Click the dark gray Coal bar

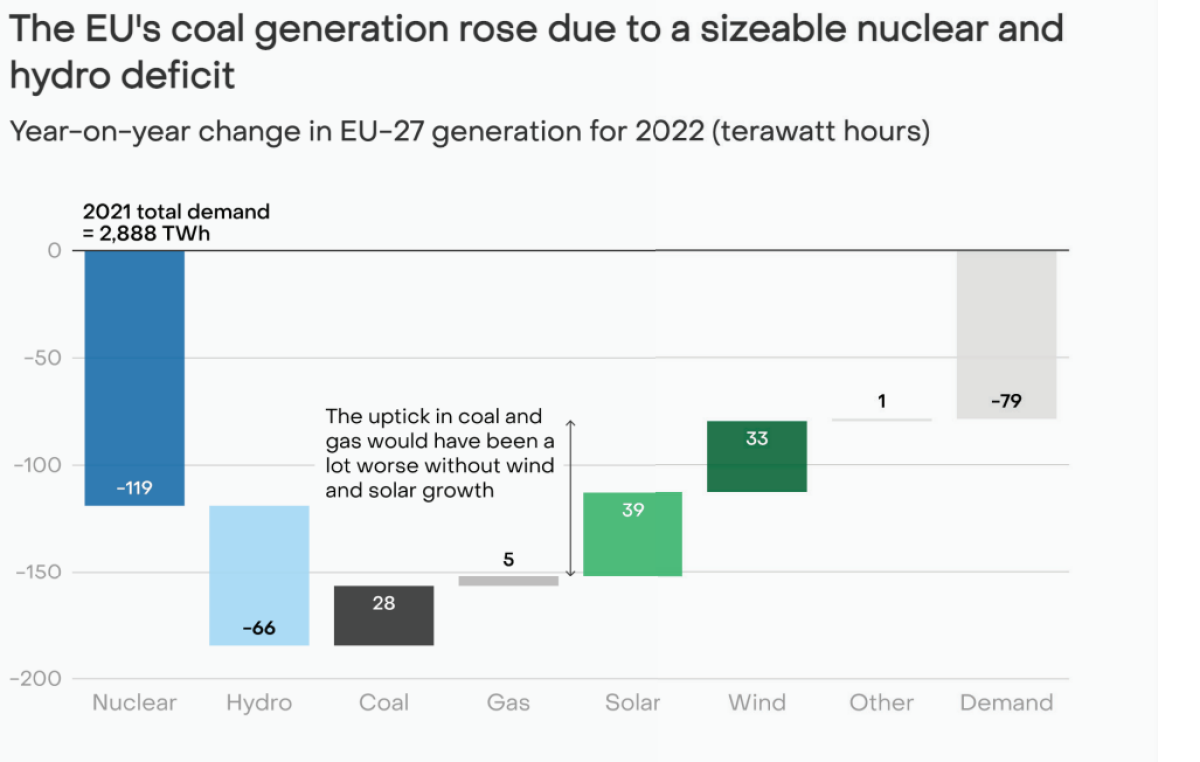click(384, 615)
